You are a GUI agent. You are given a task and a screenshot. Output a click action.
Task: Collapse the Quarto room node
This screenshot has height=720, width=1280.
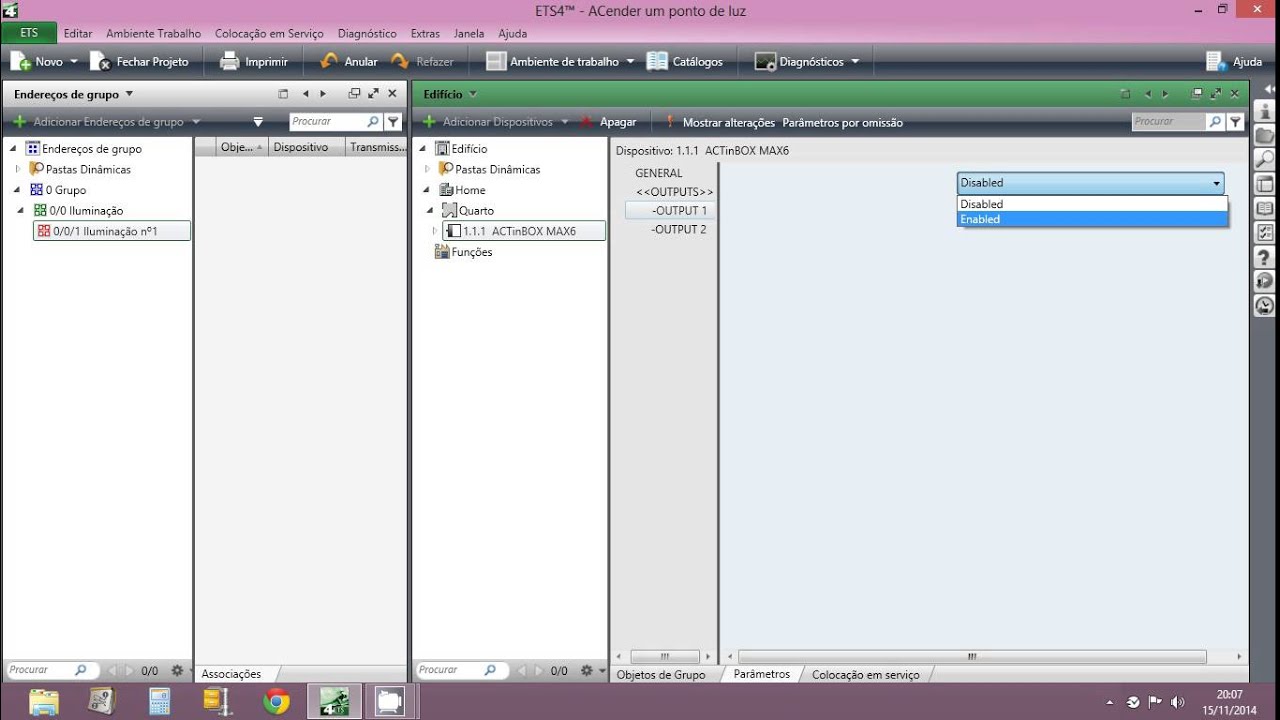(428, 211)
